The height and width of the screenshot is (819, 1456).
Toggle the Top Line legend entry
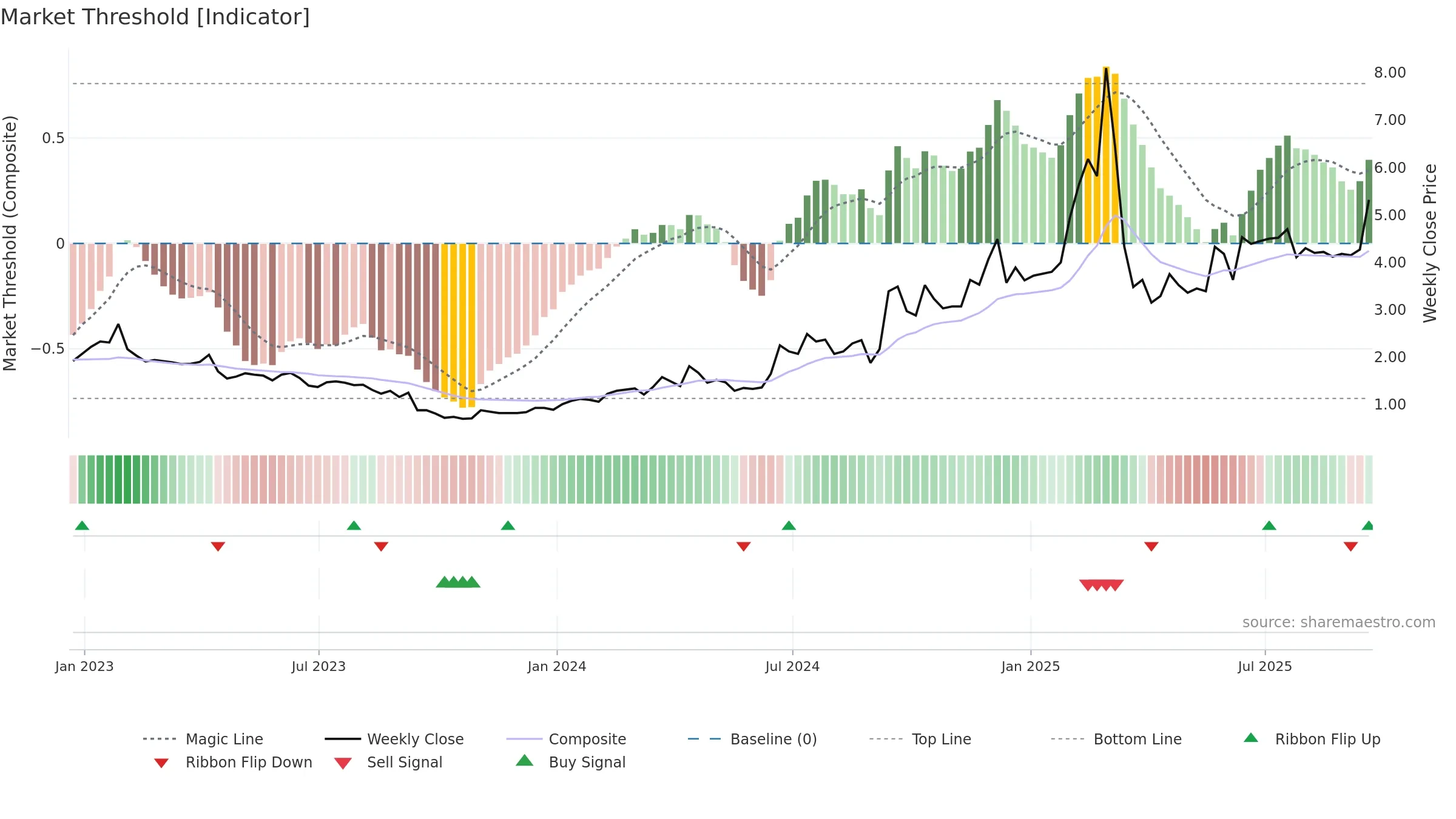920,739
